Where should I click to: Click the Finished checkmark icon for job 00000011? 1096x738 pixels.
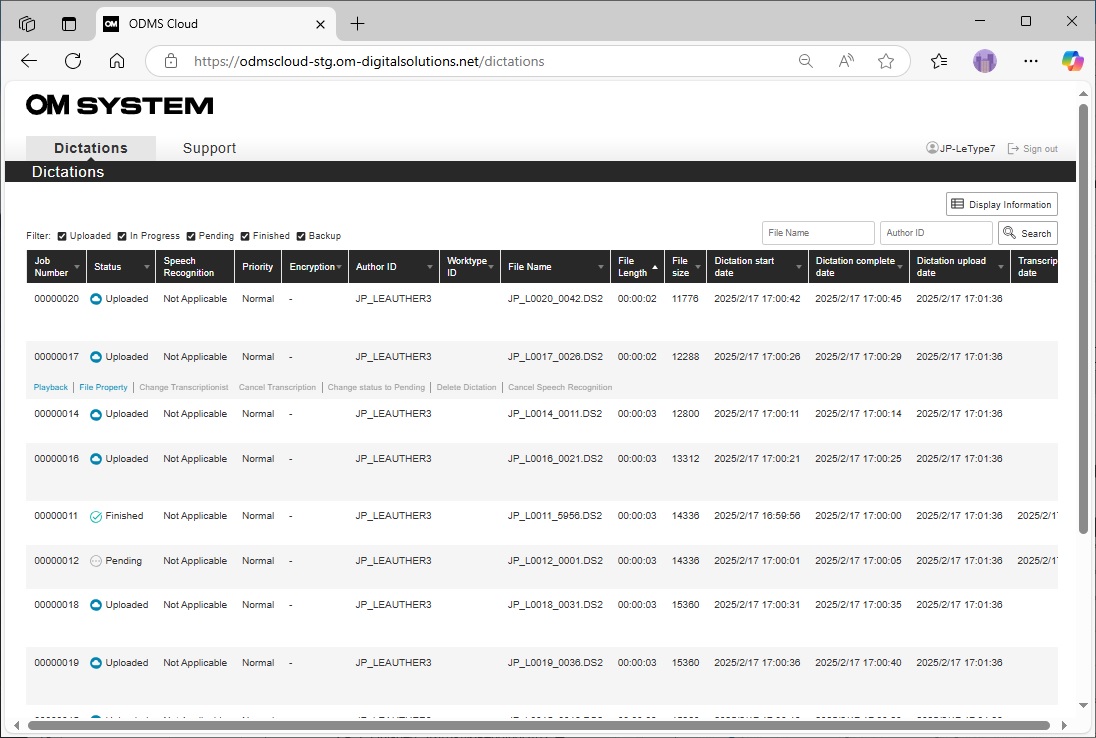[96, 517]
